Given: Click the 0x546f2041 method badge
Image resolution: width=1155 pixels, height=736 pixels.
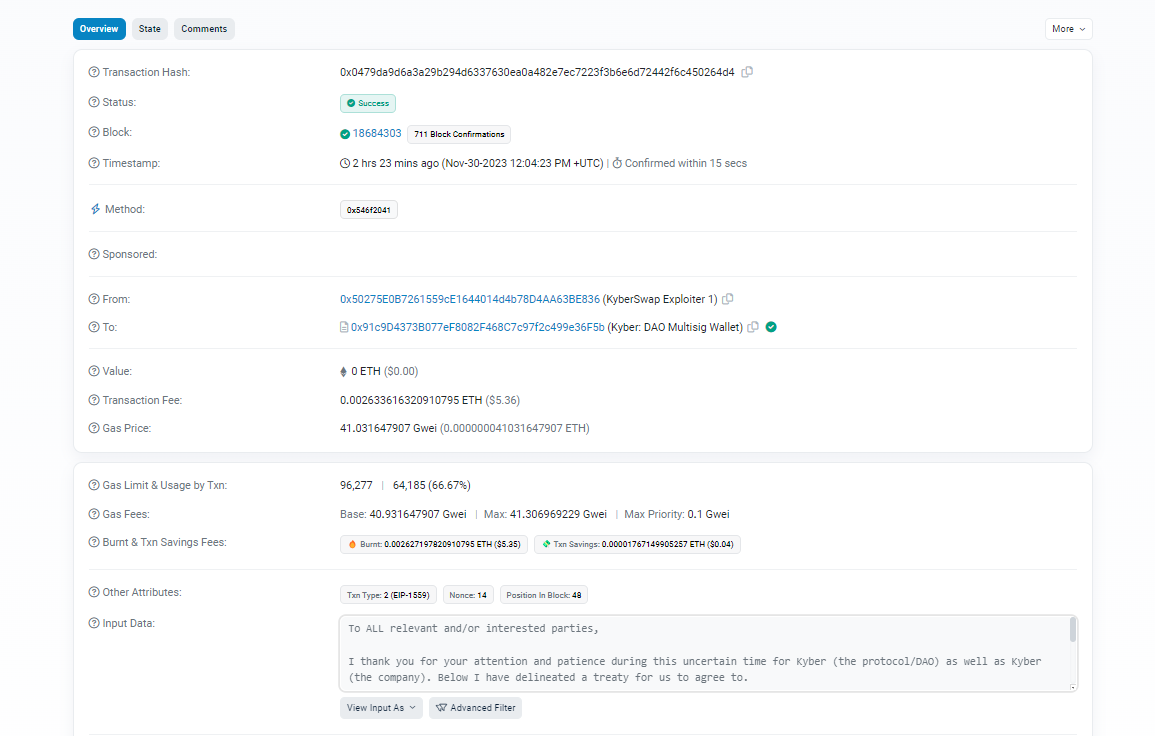Looking at the screenshot, I should [369, 210].
